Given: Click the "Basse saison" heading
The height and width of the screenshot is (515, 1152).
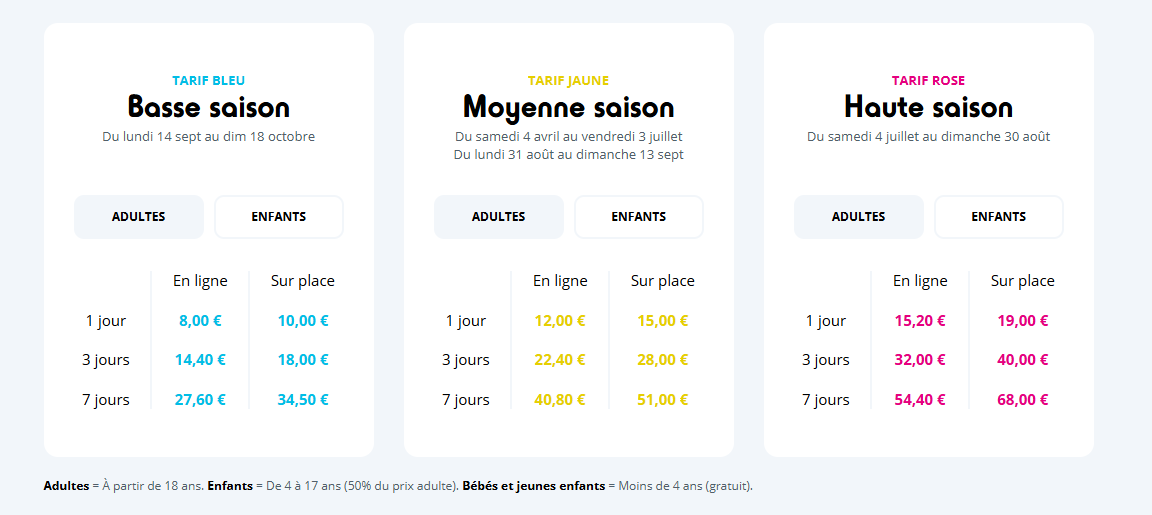Looking at the screenshot, I should click(x=209, y=107).
